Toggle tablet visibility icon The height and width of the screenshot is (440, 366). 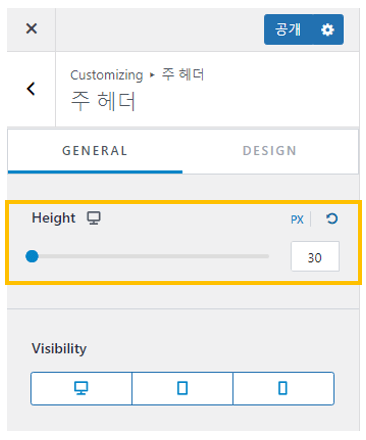click(182, 389)
